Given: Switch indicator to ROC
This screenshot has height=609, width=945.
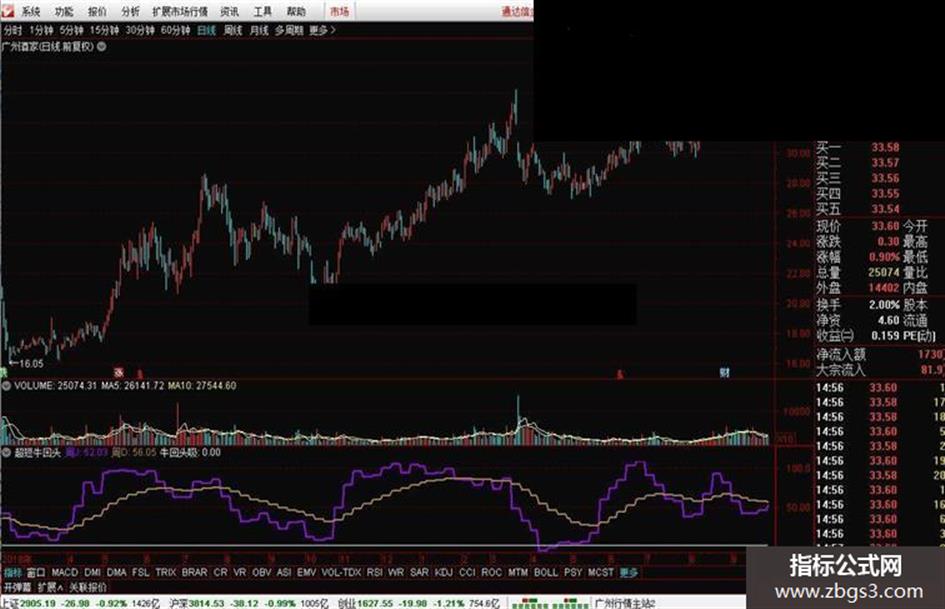Looking at the screenshot, I should pos(491,573).
